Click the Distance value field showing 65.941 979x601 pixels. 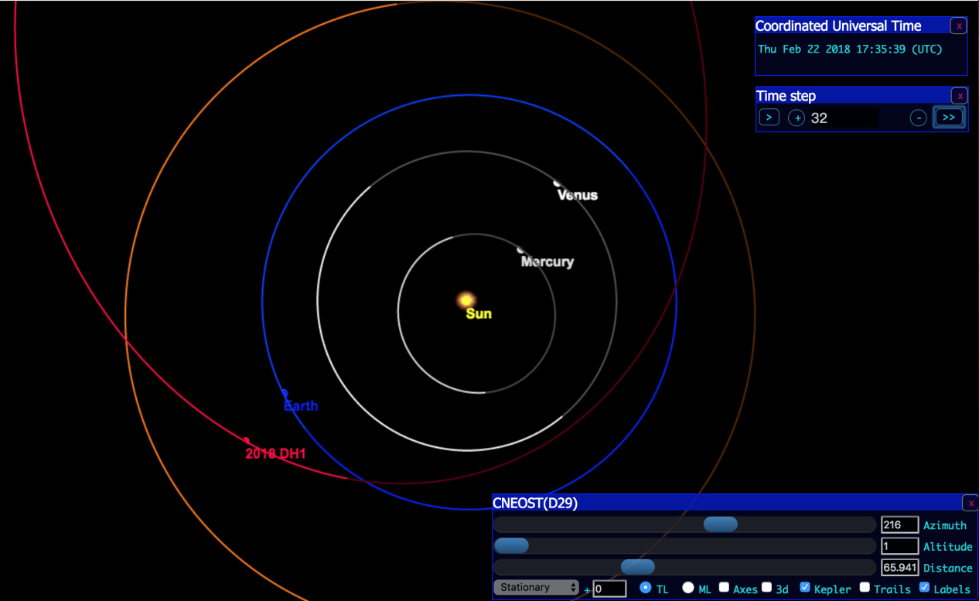[x=899, y=567]
